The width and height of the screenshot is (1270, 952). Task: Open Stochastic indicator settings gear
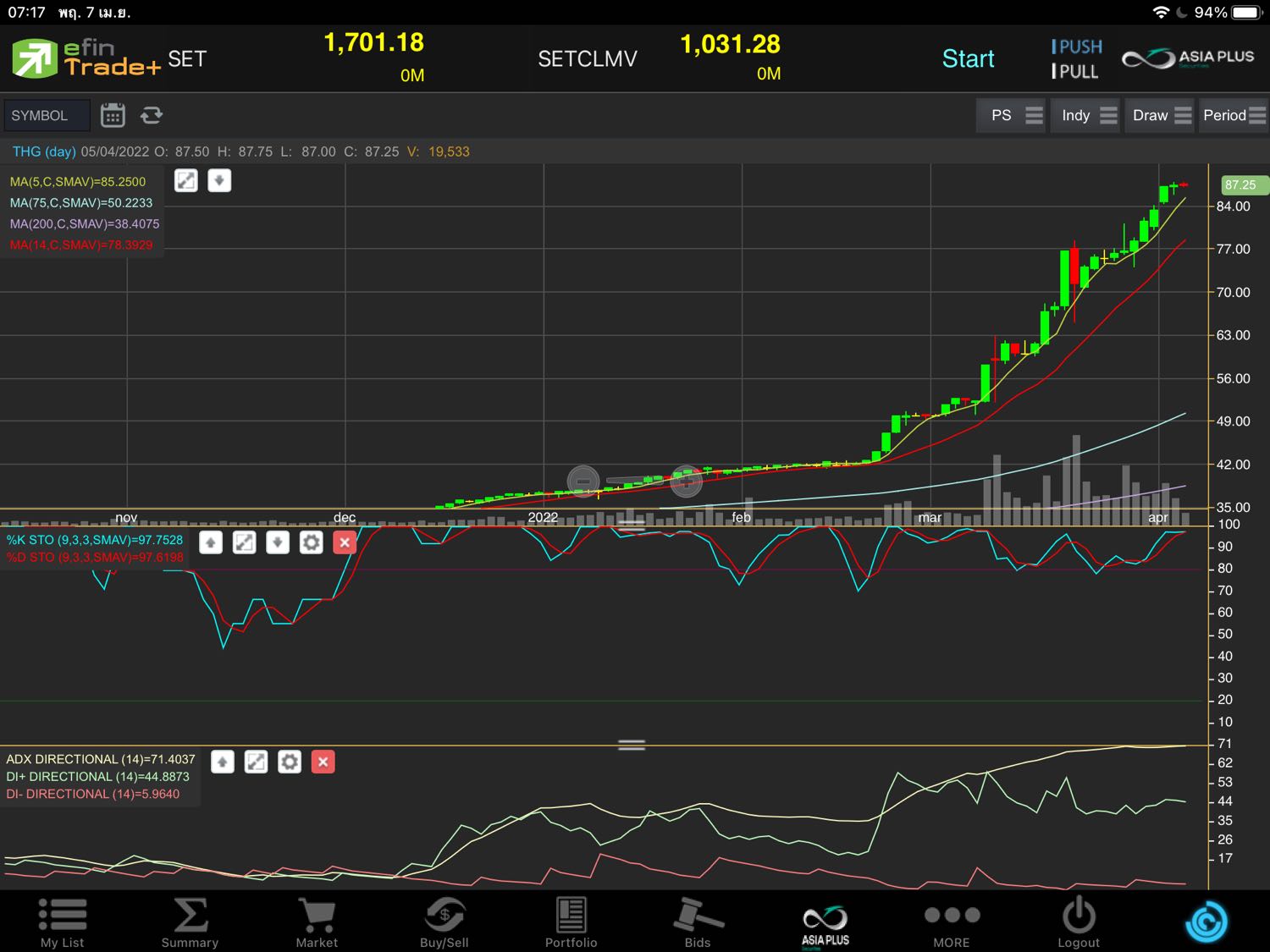(x=311, y=542)
